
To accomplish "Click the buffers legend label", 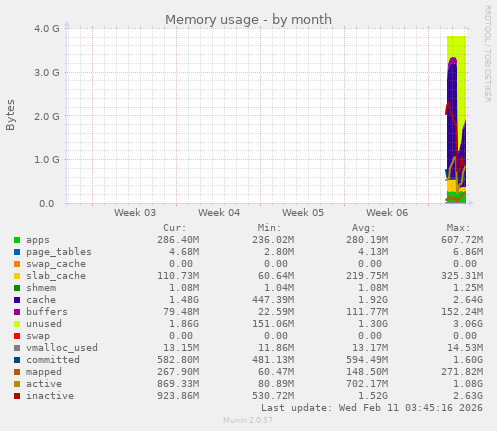I will tap(47, 312).
